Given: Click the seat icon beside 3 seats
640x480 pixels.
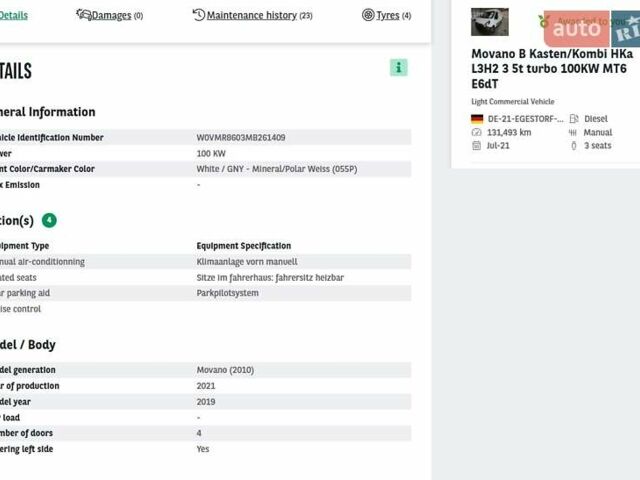Looking at the screenshot, I should pyautogui.click(x=574, y=146).
